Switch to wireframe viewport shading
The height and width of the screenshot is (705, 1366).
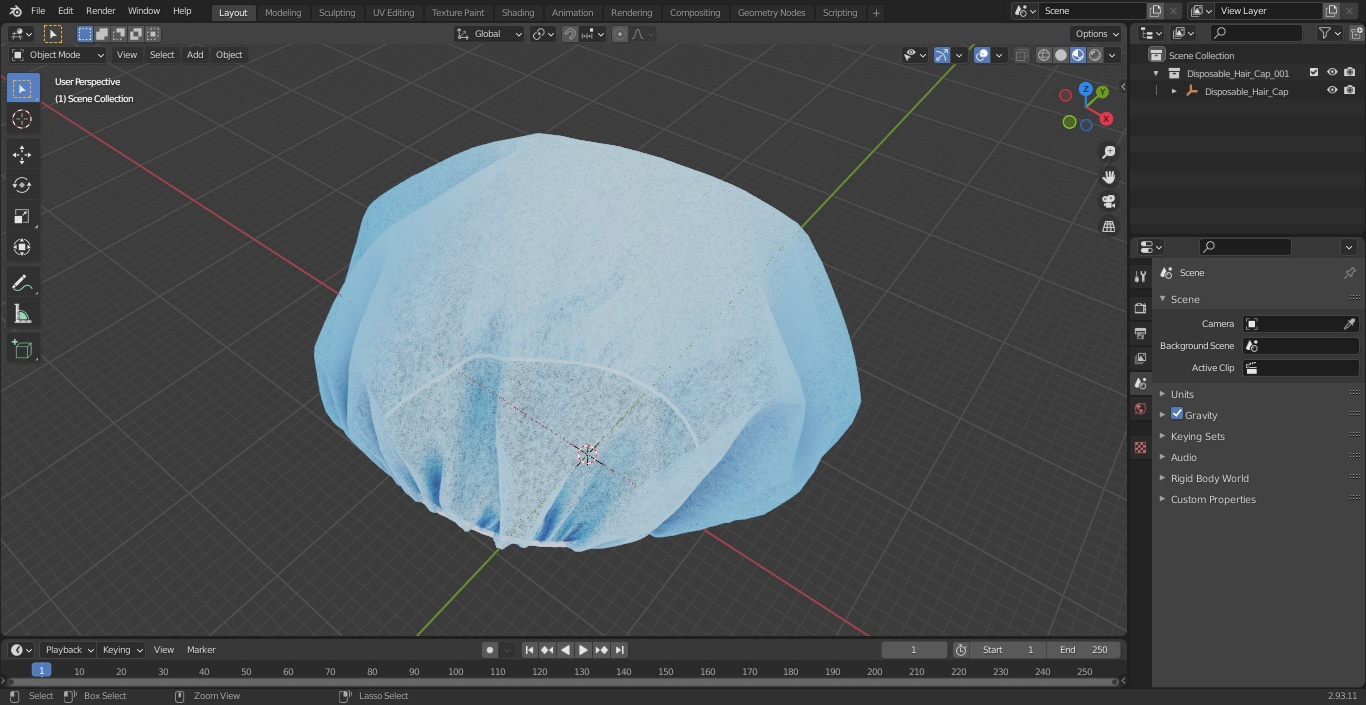click(1044, 55)
